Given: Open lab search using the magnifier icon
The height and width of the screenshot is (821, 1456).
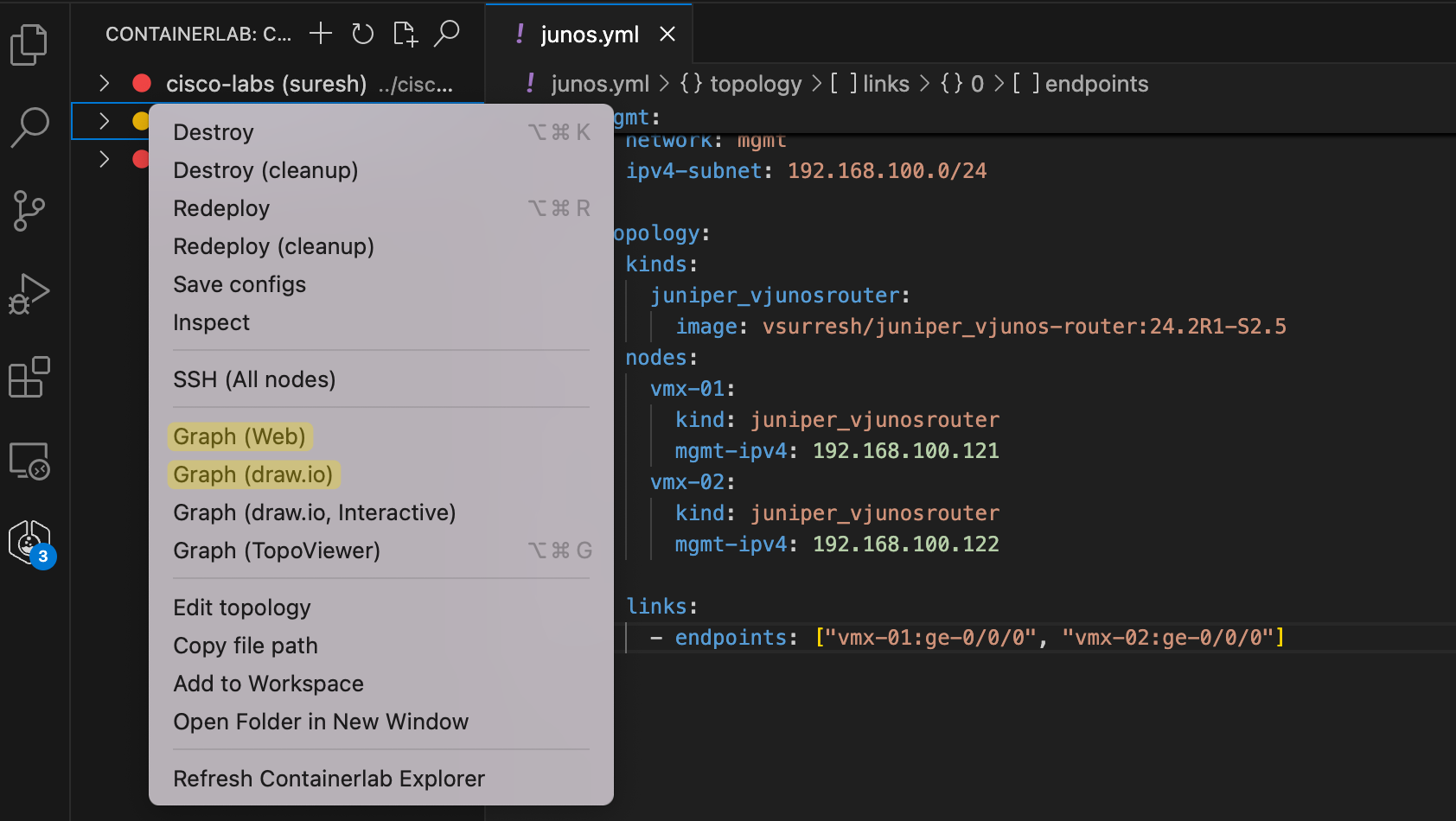Looking at the screenshot, I should point(448,34).
